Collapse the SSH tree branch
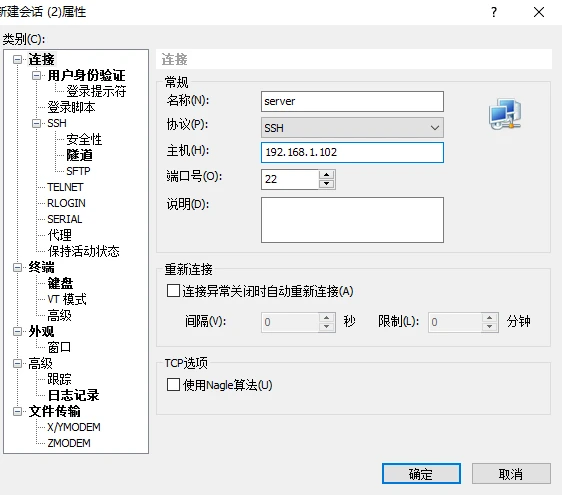This screenshot has width=562, height=495. (x=36, y=123)
